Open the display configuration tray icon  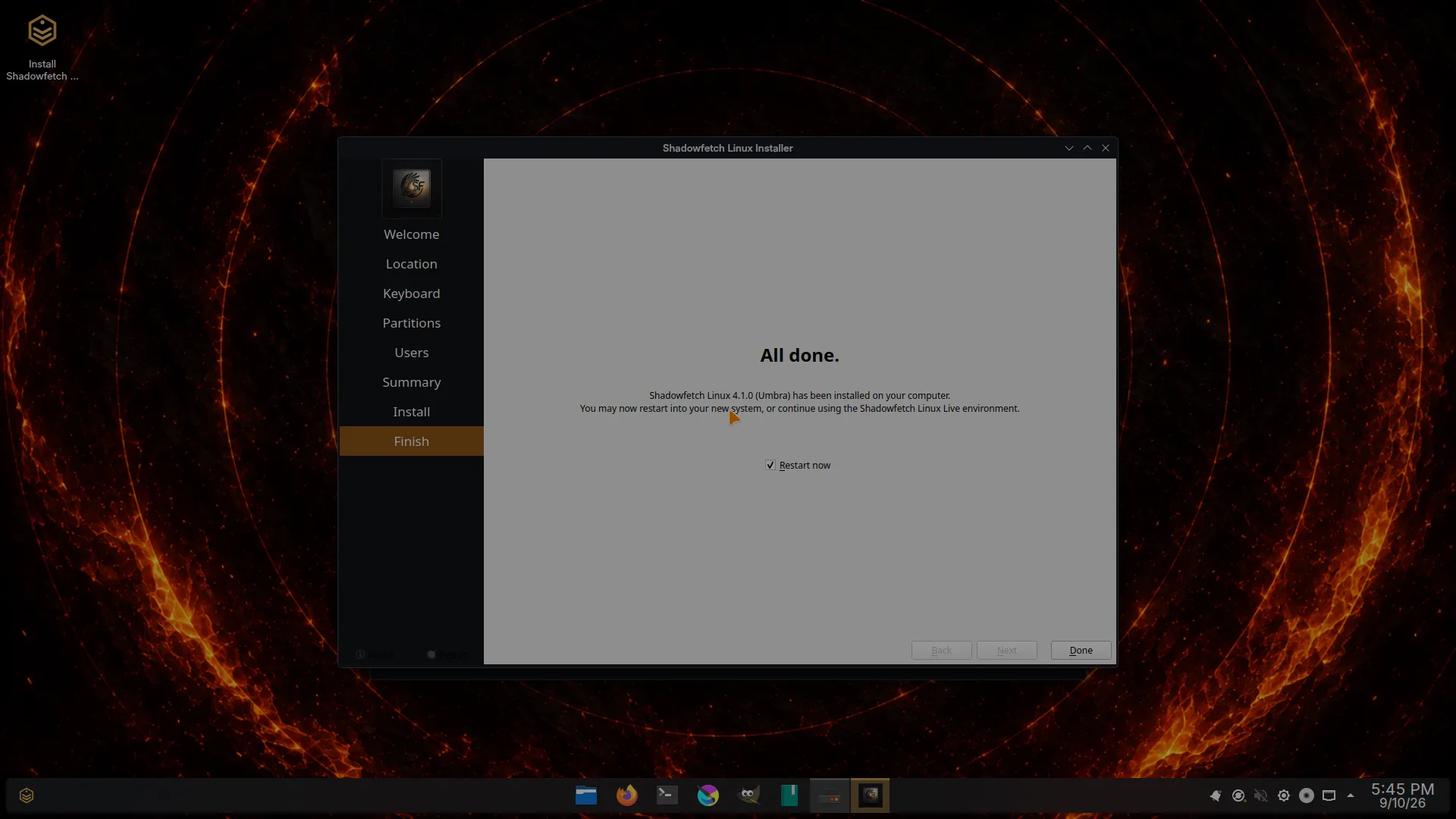(x=1329, y=795)
